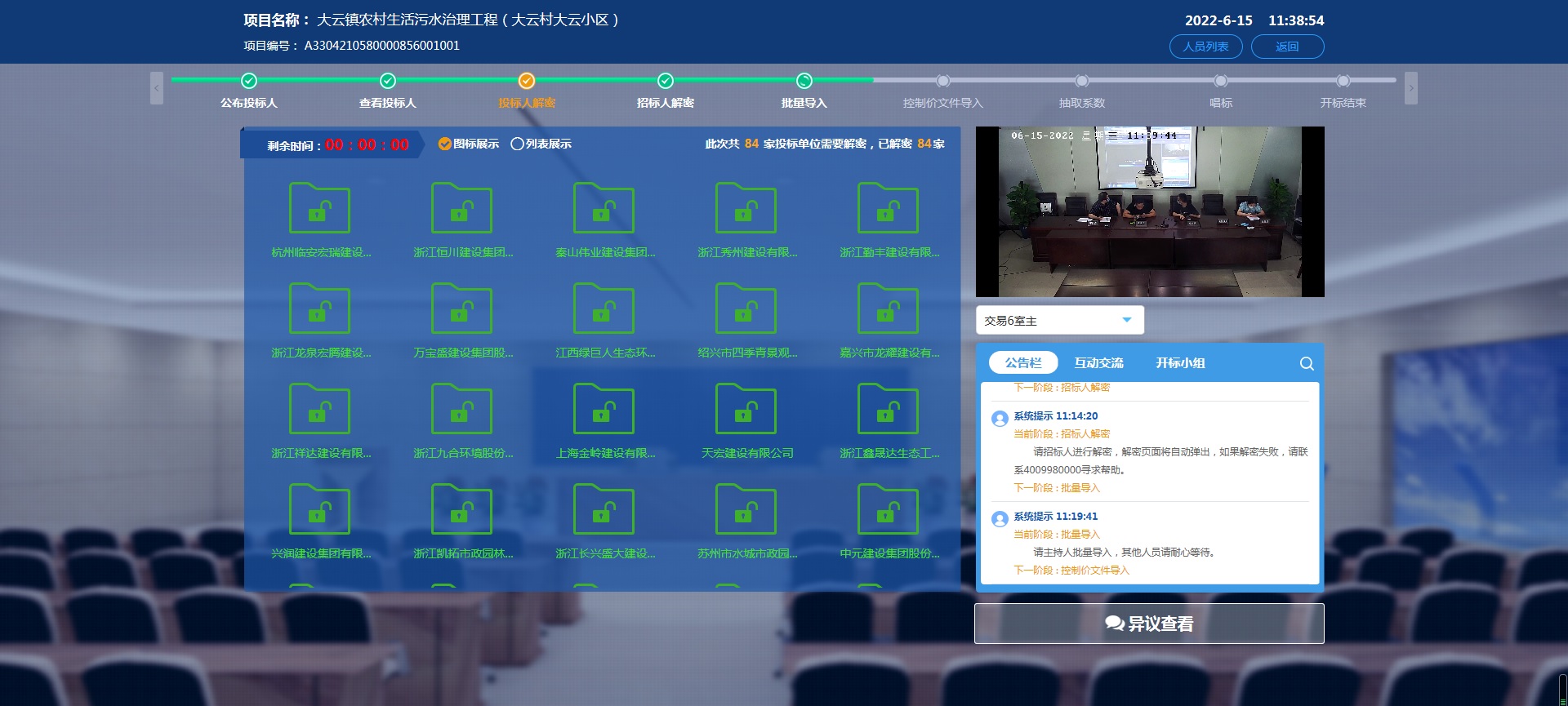The image size is (1568, 706).
Task: Click the 人员列表 button
Action: coord(1205,47)
